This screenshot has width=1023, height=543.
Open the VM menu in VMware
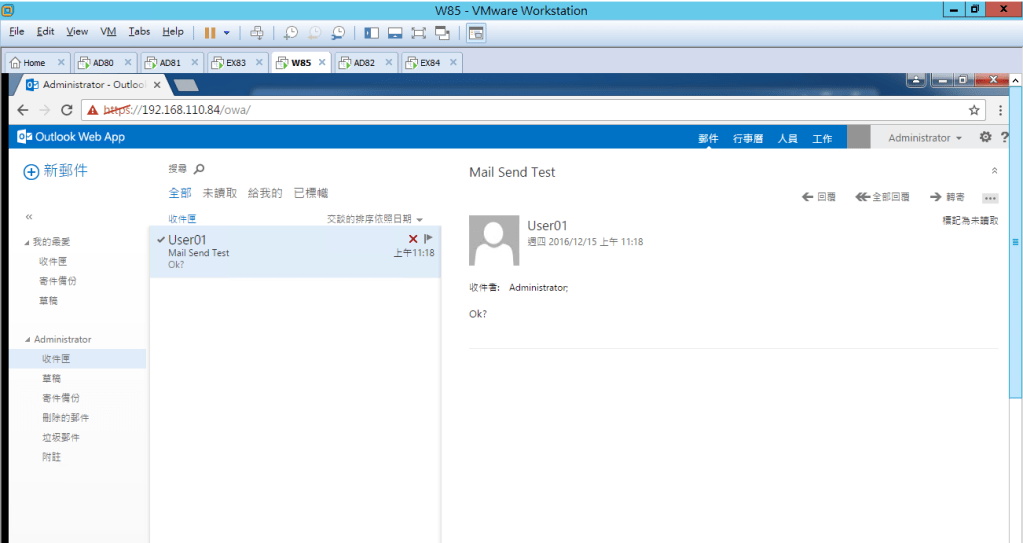[108, 32]
